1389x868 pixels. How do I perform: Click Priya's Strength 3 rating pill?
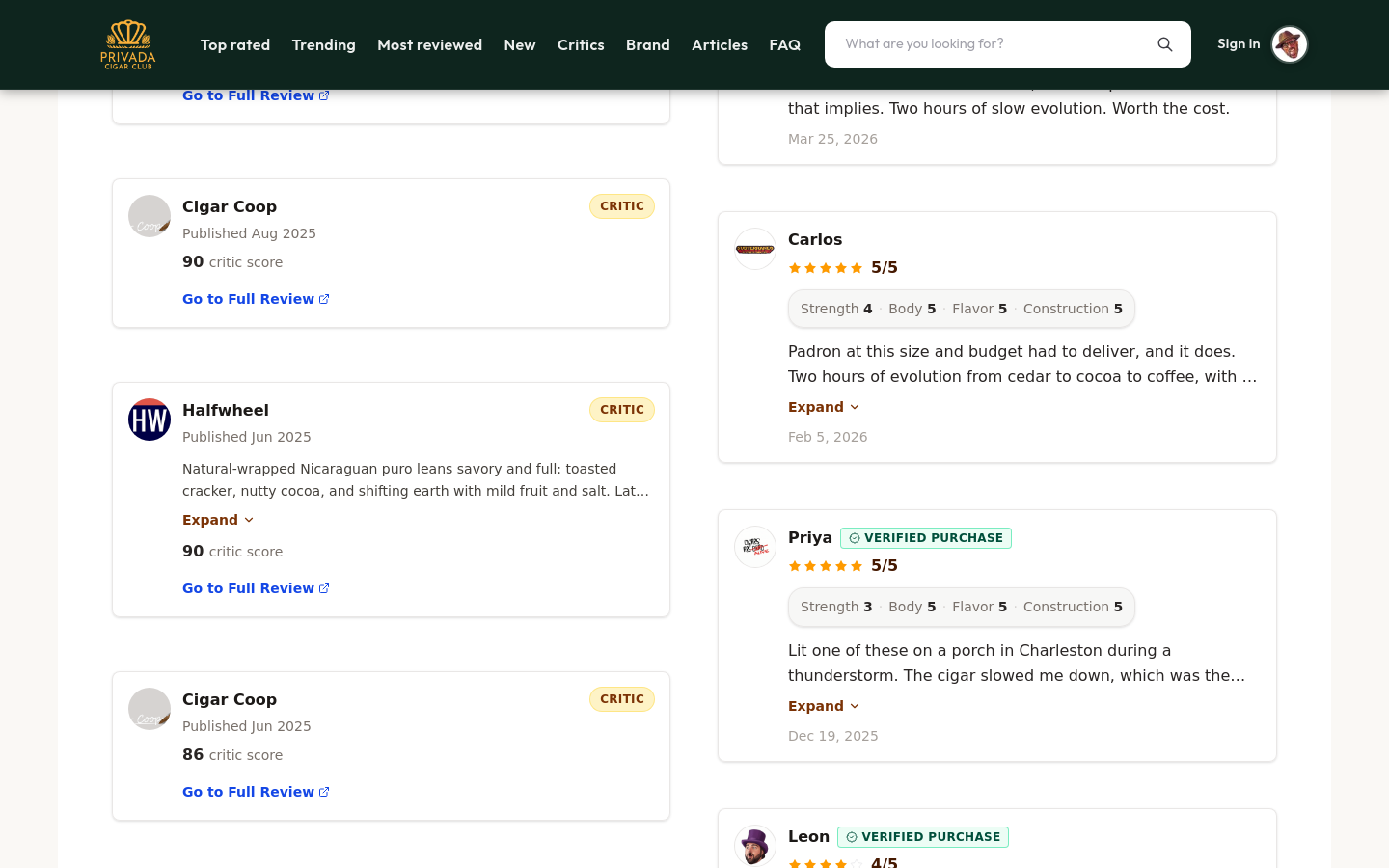(x=836, y=607)
